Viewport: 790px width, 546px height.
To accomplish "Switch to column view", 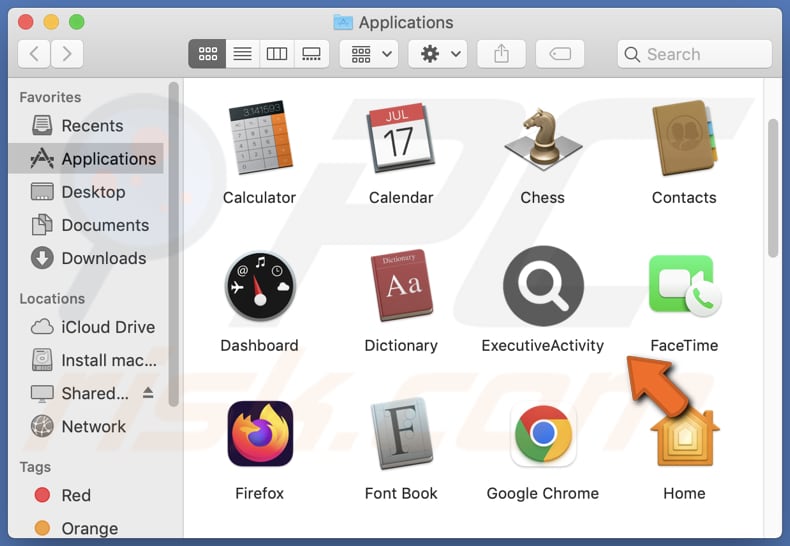I will pos(277,54).
